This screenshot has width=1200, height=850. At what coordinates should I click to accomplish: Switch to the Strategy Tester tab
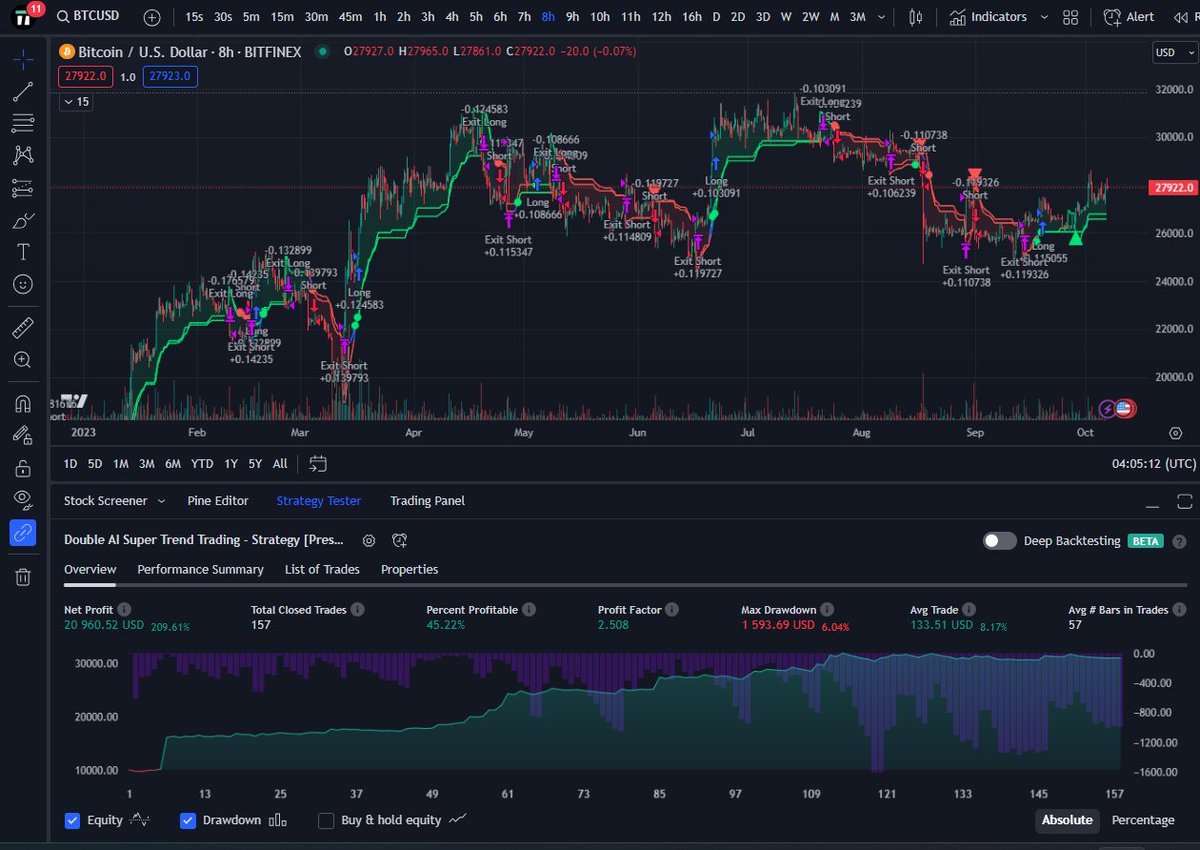[319, 501]
